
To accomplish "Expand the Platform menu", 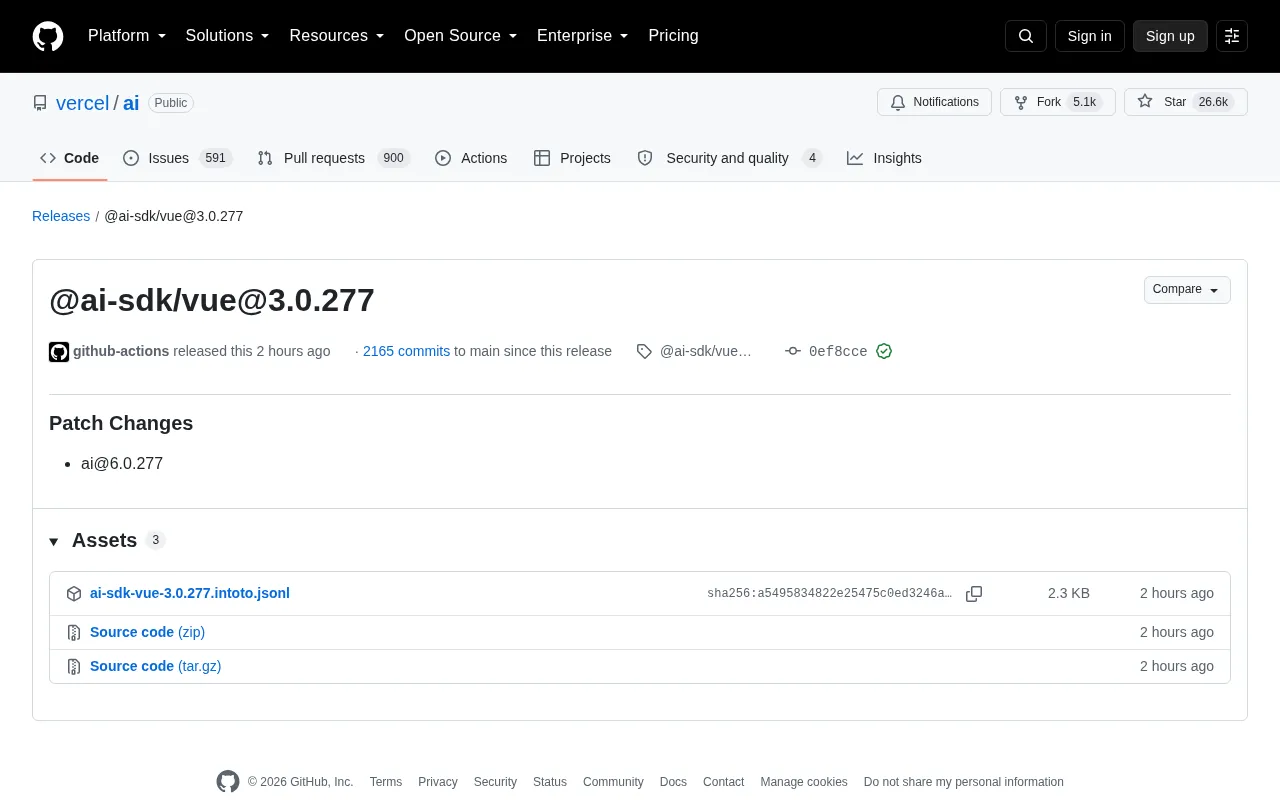I will (x=127, y=36).
